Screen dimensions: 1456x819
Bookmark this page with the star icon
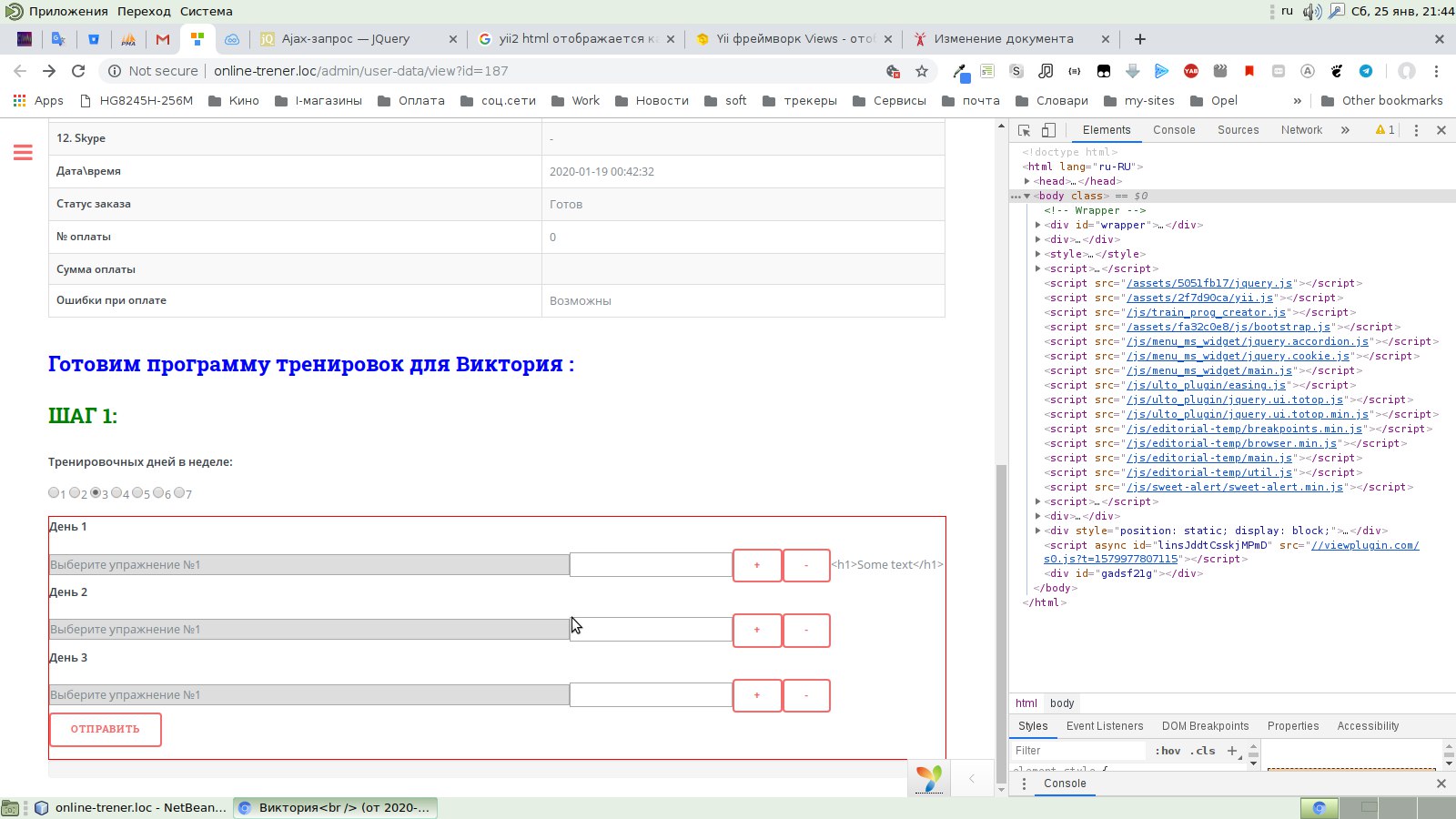(x=922, y=71)
